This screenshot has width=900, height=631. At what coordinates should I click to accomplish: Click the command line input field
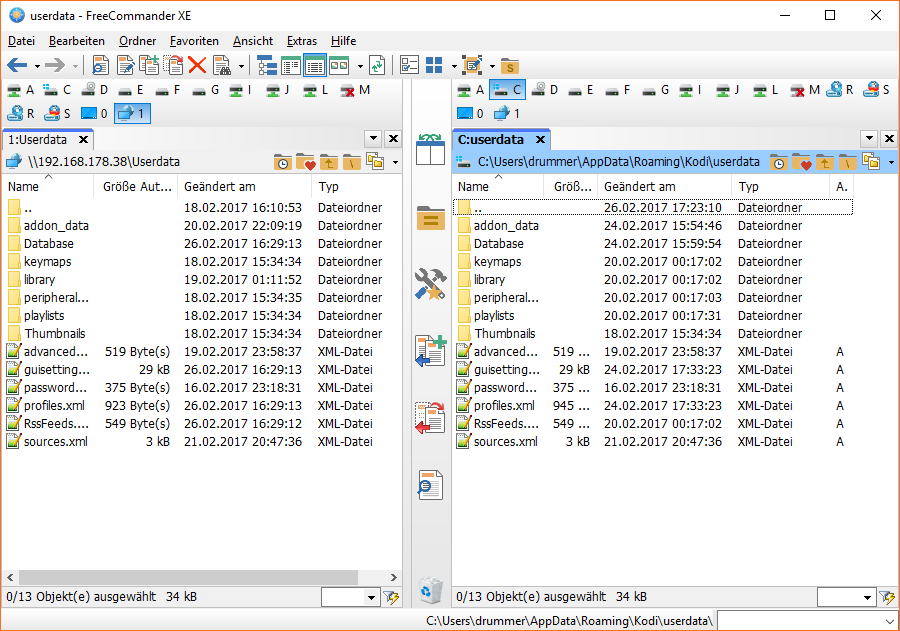800,621
